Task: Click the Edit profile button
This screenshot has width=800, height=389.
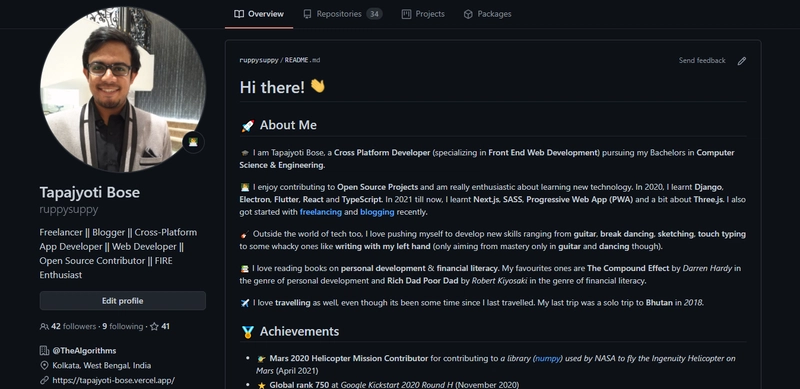Action: coord(122,301)
